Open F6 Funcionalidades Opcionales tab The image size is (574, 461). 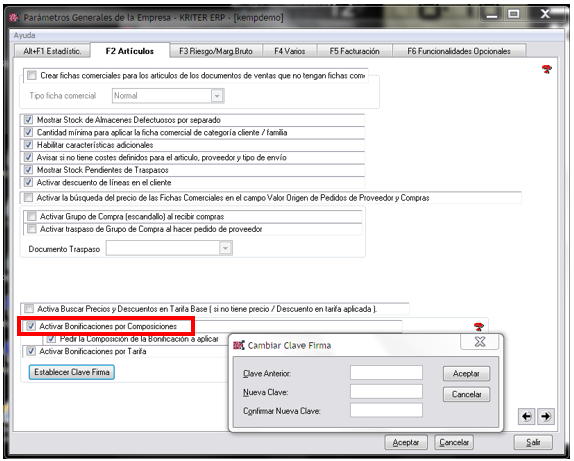pyautogui.click(x=459, y=51)
